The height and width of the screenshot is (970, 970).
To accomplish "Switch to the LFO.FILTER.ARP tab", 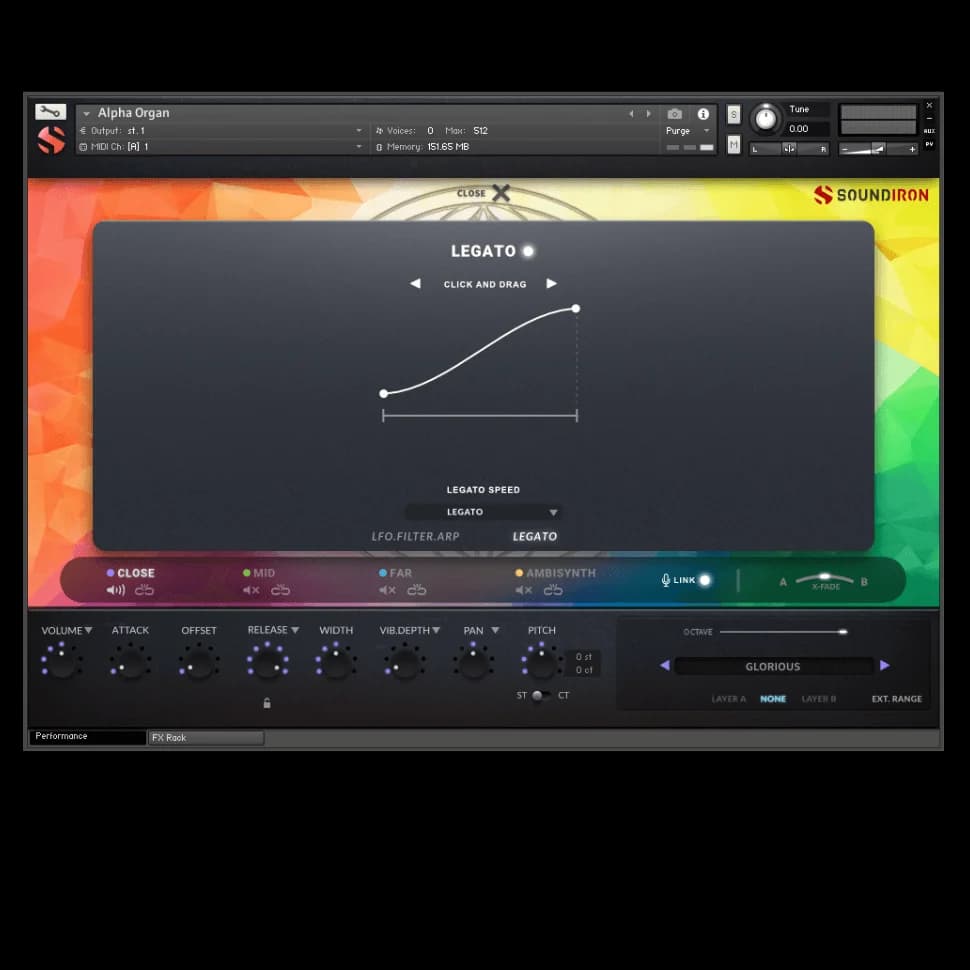I will pos(415,537).
